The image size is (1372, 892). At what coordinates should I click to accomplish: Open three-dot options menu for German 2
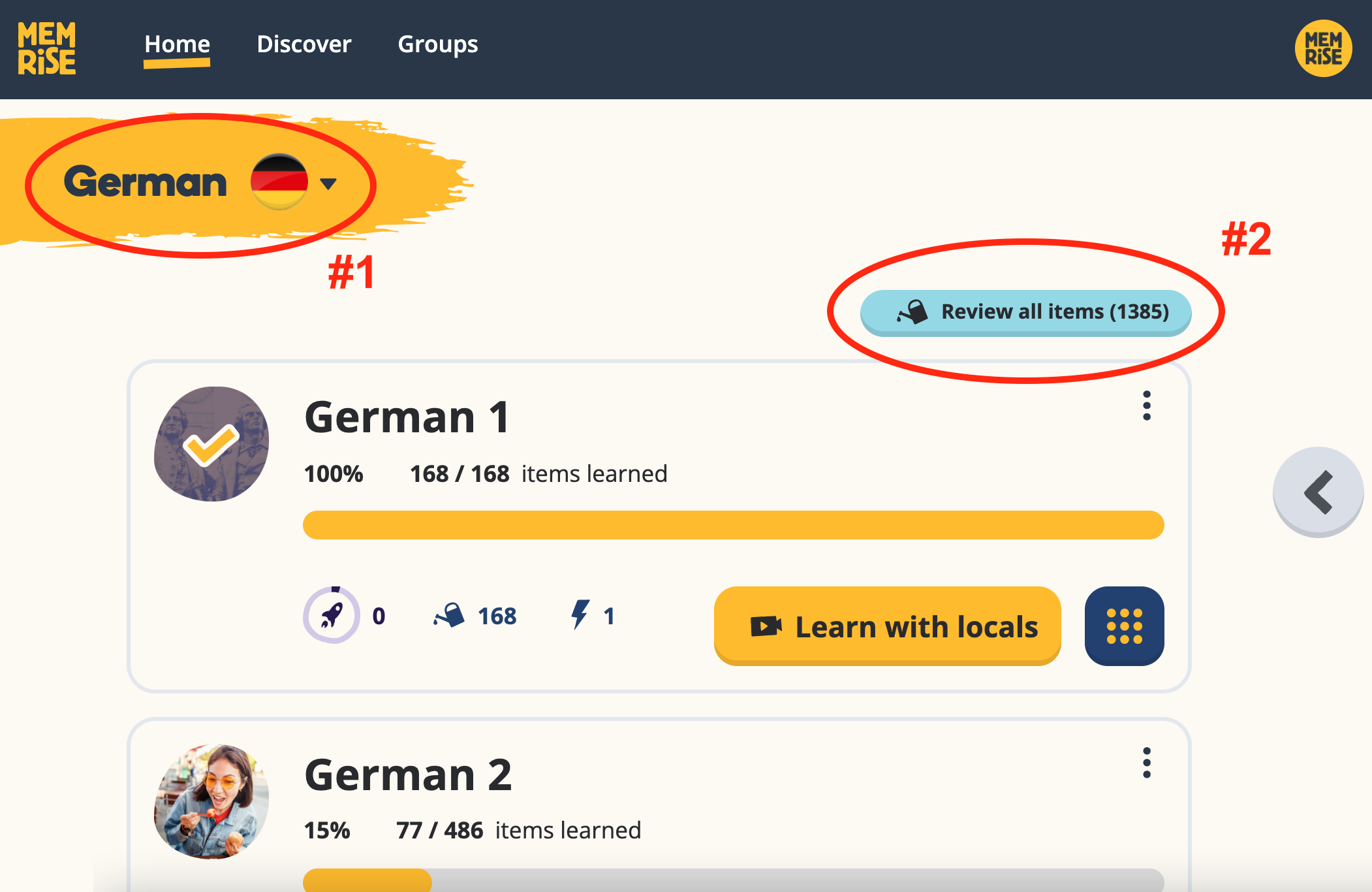click(1146, 763)
